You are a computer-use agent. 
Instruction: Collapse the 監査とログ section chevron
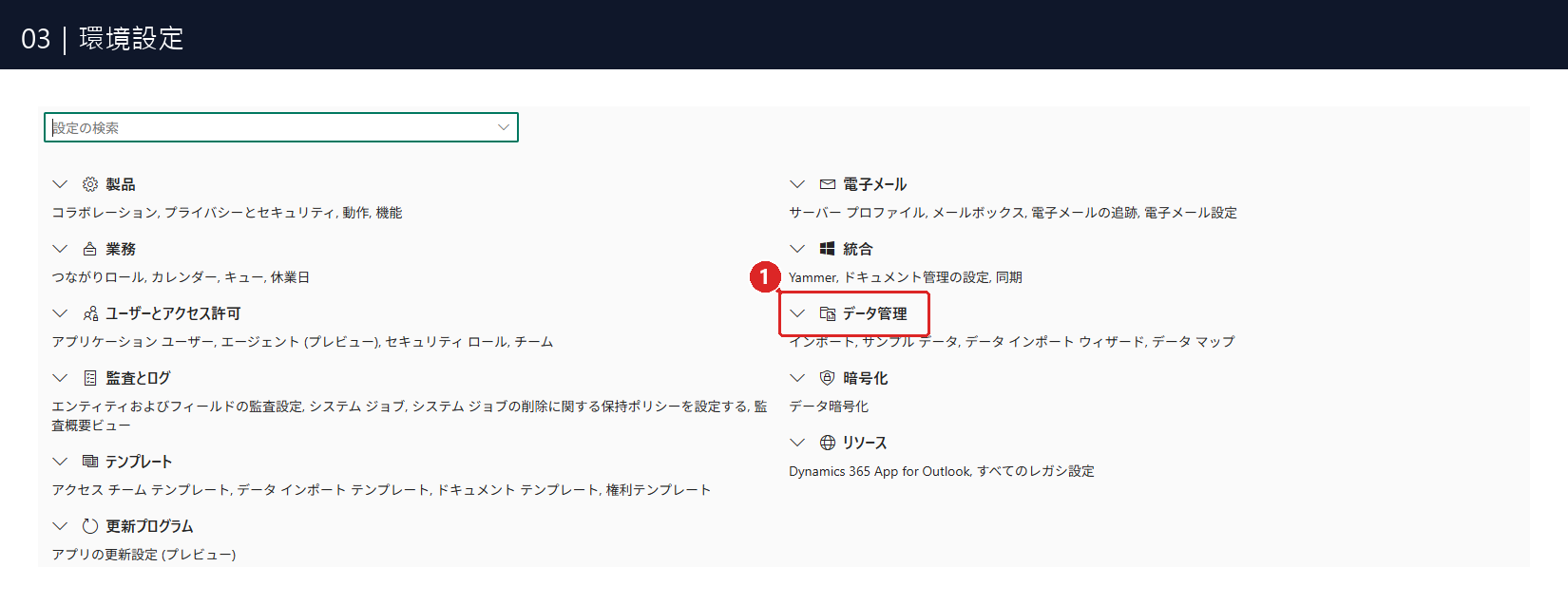pyautogui.click(x=60, y=378)
